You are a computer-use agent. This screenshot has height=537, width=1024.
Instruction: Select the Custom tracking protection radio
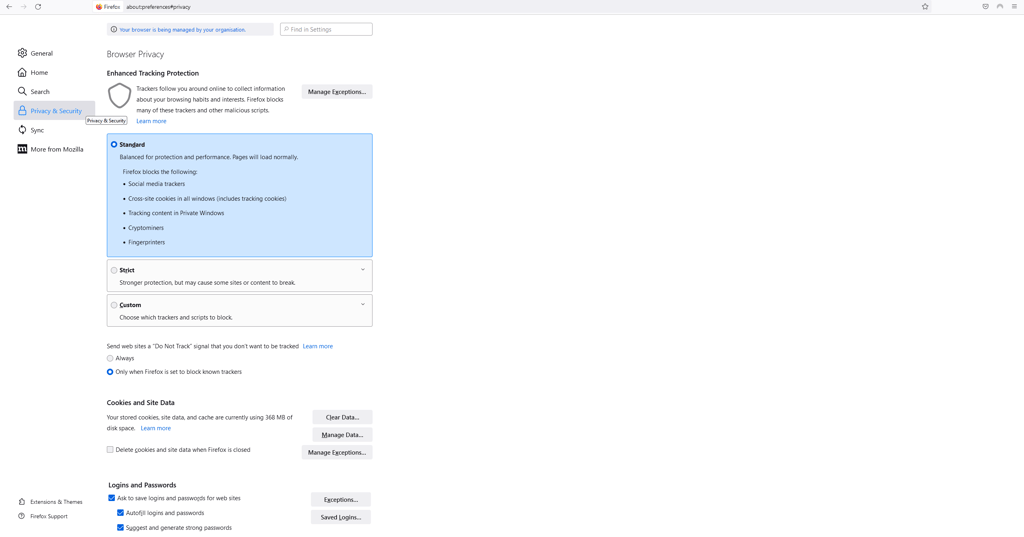click(114, 305)
